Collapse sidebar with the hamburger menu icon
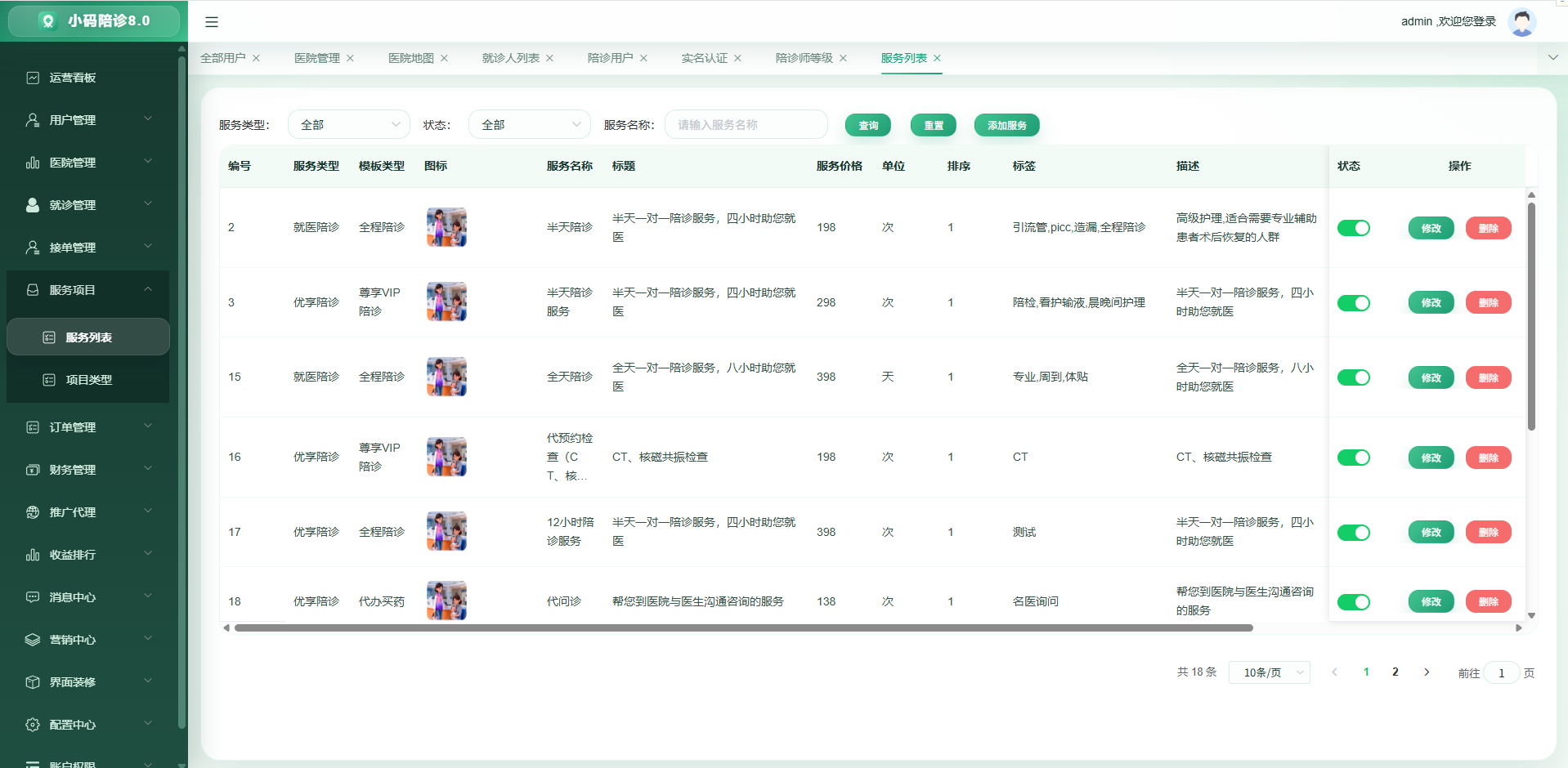The image size is (1568, 768). tap(212, 22)
